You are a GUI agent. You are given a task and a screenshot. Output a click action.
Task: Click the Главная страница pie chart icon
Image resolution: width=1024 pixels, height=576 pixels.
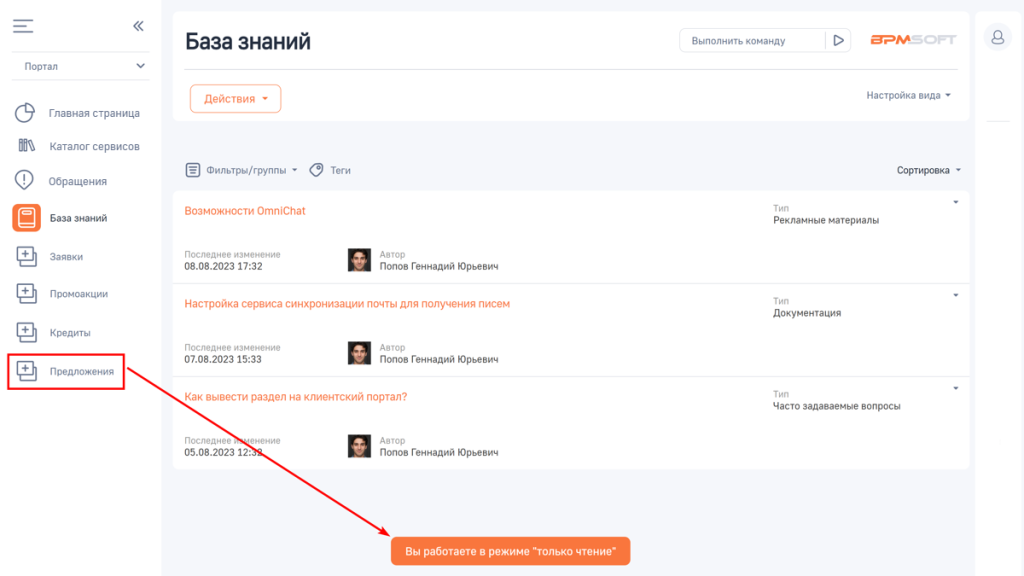(26, 113)
